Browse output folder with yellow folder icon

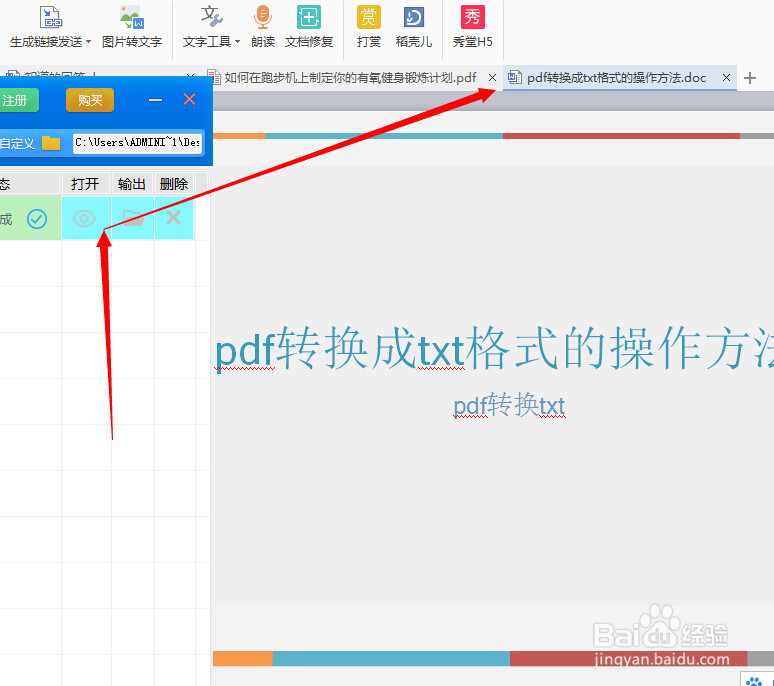tap(51, 143)
